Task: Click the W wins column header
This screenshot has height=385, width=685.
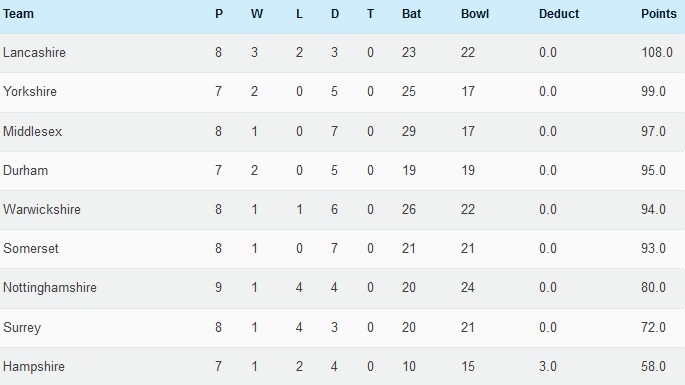Action: point(256,14)
